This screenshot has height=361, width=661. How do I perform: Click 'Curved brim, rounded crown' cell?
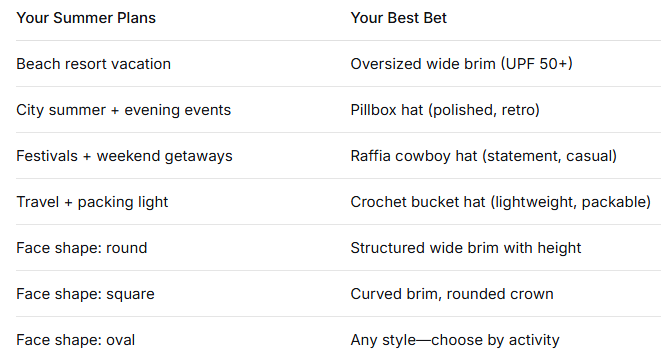coord(452,294)
